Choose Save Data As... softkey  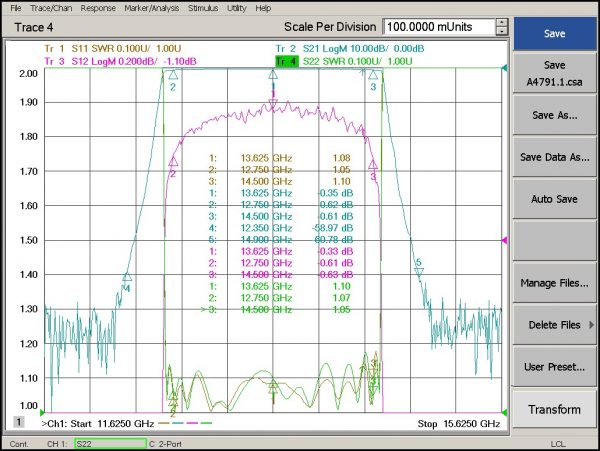point(554,157)
